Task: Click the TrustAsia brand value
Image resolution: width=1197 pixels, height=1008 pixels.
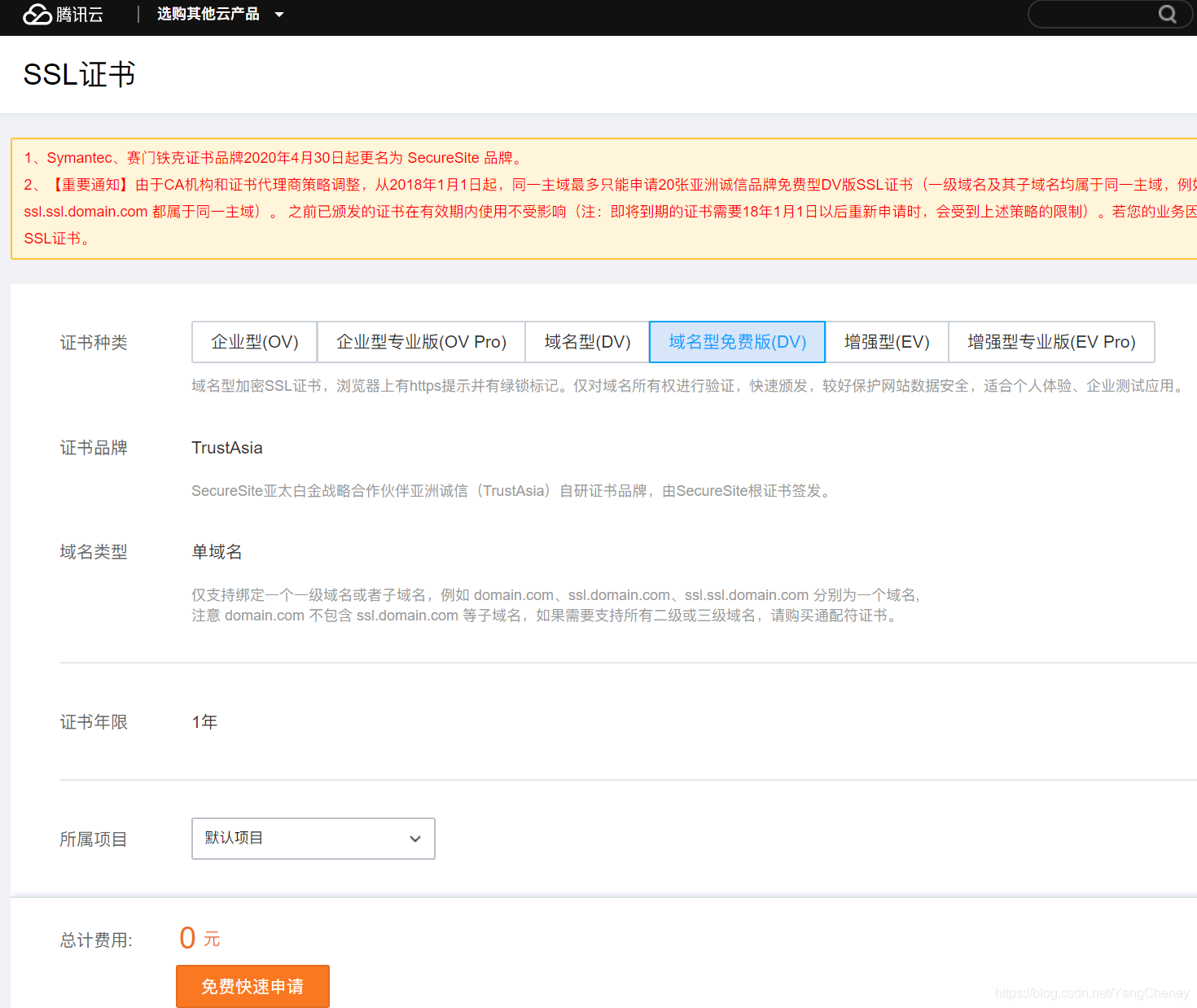Action: [x=227, y=448]
